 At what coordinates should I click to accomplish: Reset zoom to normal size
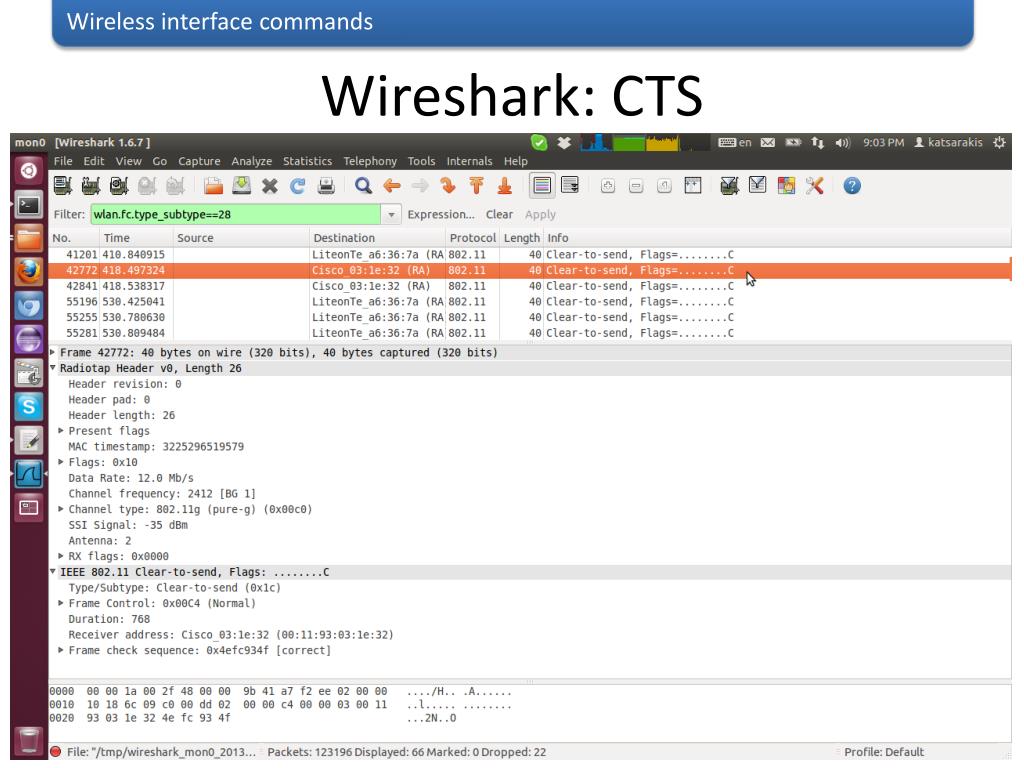coord(664,186)
